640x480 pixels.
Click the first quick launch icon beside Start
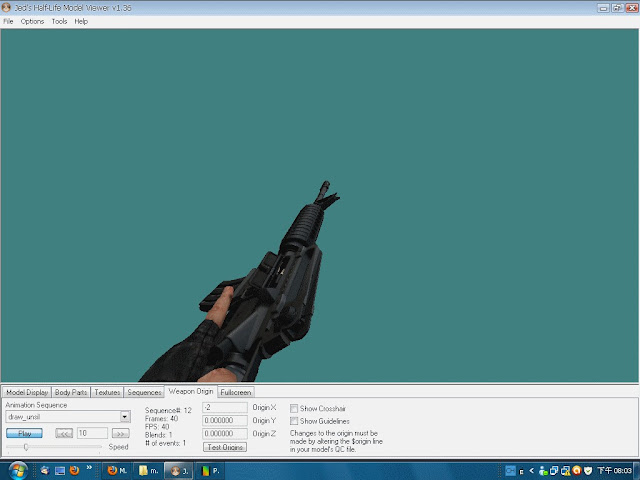(44, 471)
